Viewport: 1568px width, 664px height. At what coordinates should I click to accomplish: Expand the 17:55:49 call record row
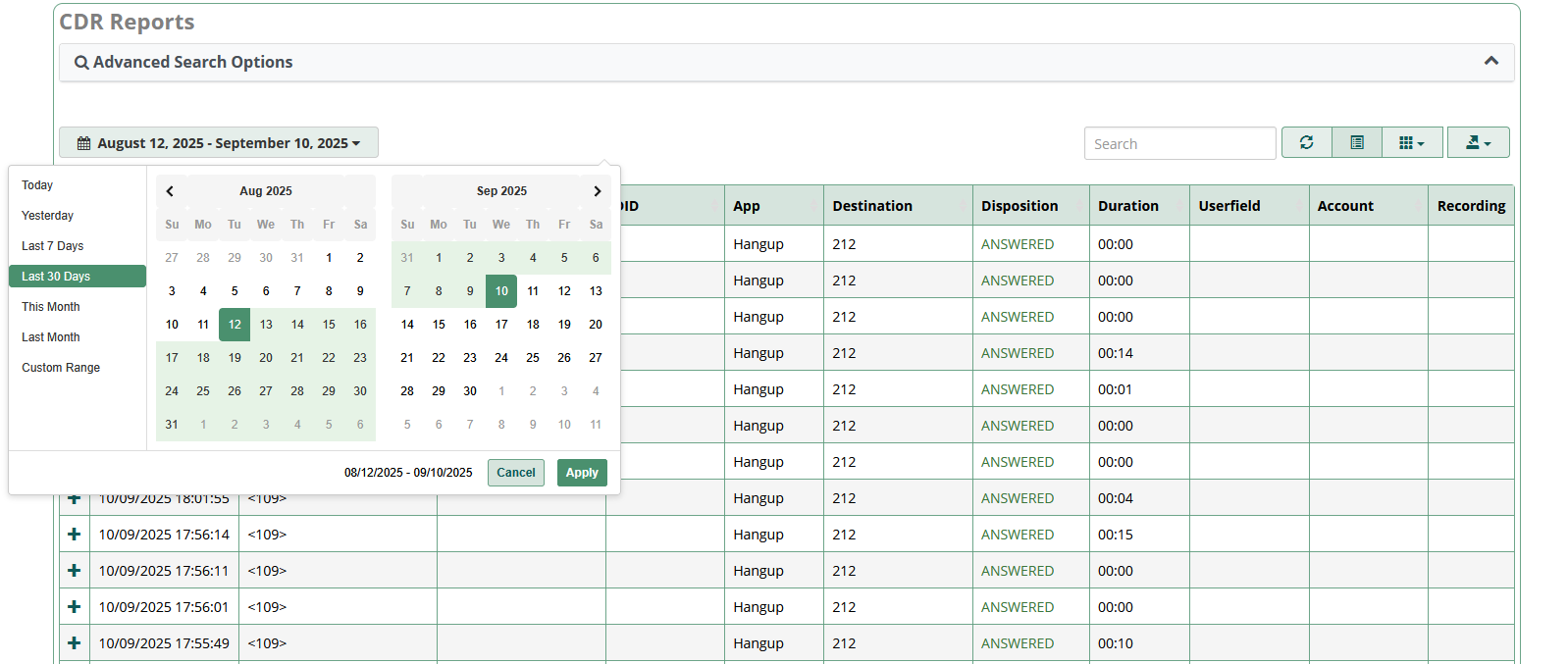[x=75, y=643]
